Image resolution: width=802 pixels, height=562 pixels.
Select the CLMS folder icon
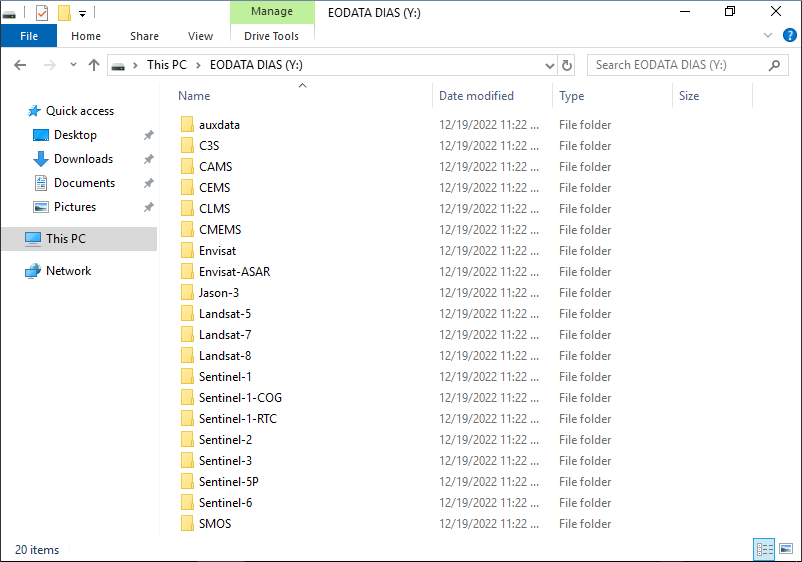(187, 208)
